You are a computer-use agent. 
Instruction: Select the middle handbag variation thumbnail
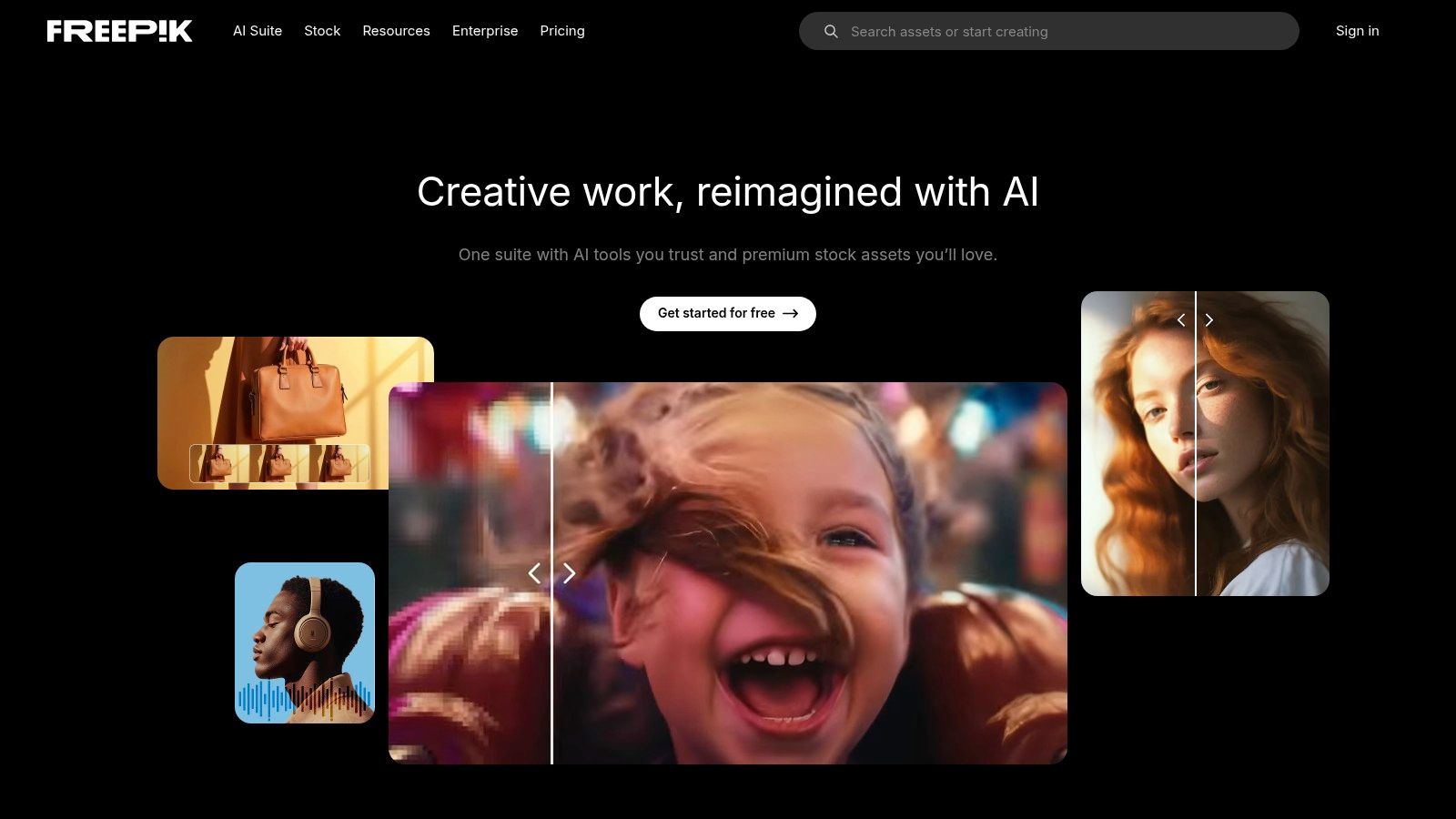click(x=278, y=463)
